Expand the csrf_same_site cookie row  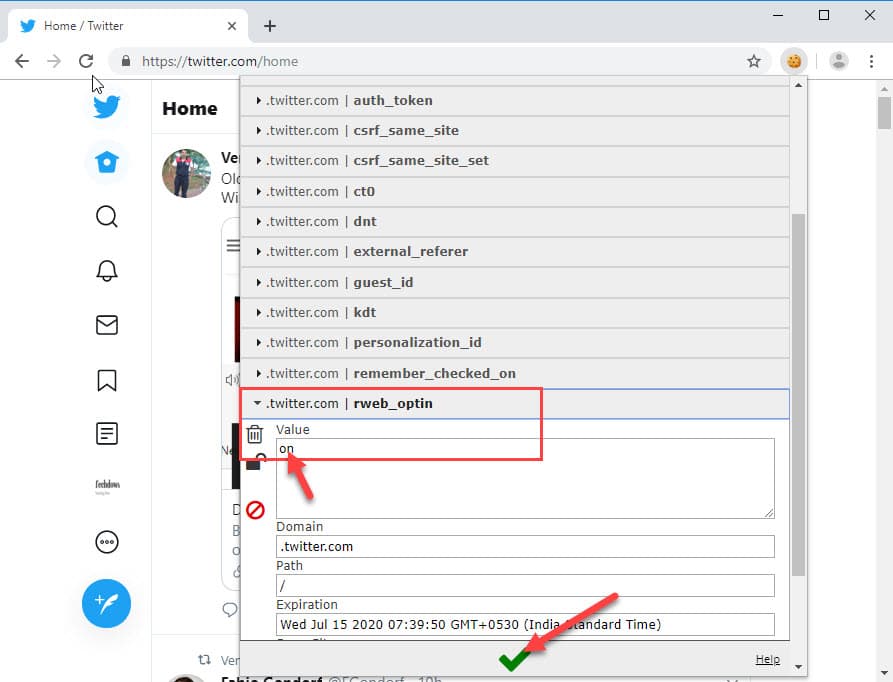[515, 130]
